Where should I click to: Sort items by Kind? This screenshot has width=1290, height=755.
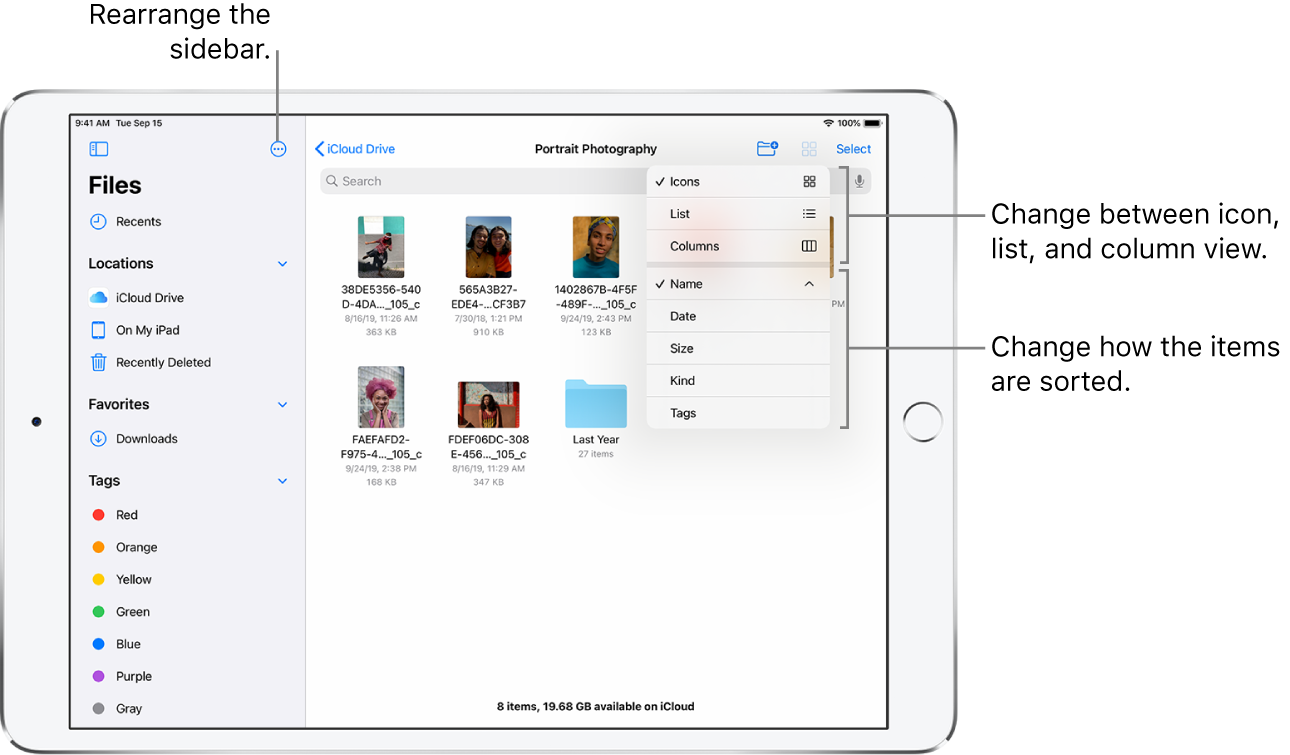click(738, 380)
